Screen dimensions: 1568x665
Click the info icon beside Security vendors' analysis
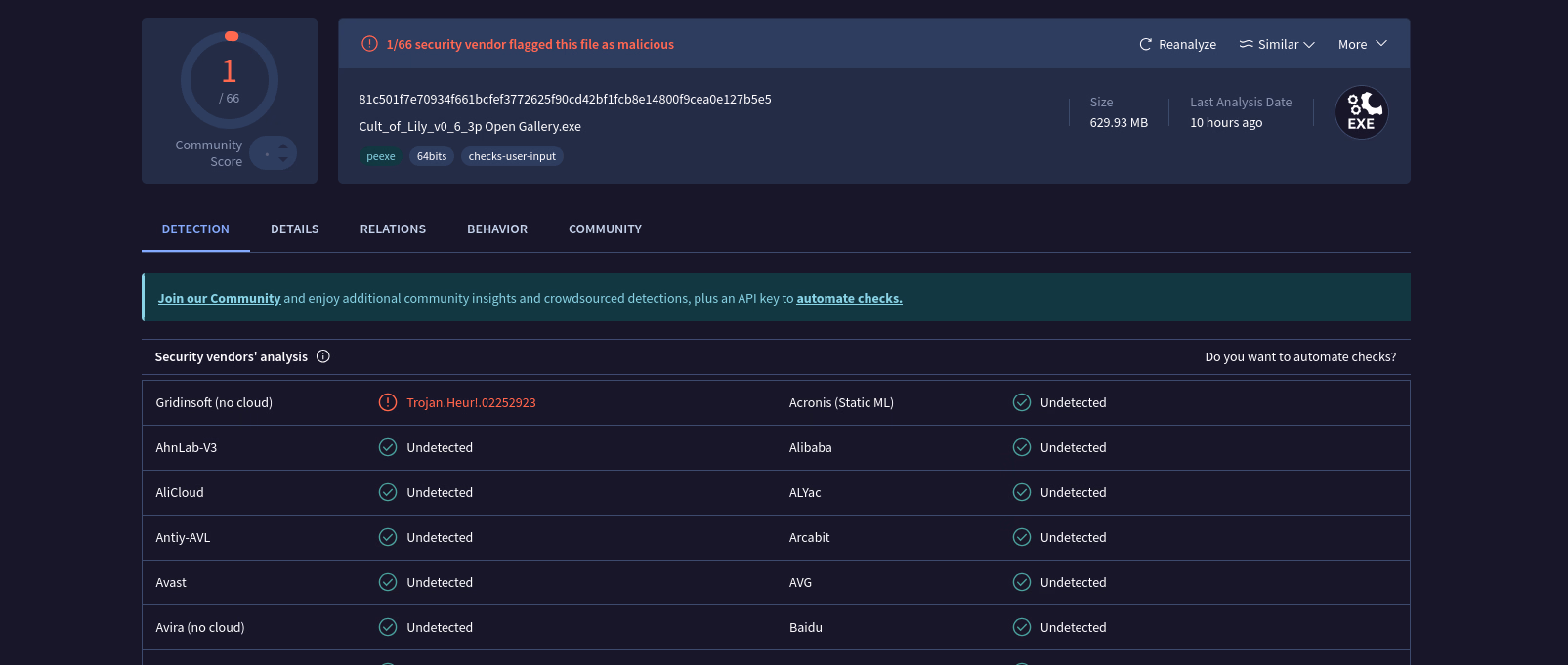point(323,356)
